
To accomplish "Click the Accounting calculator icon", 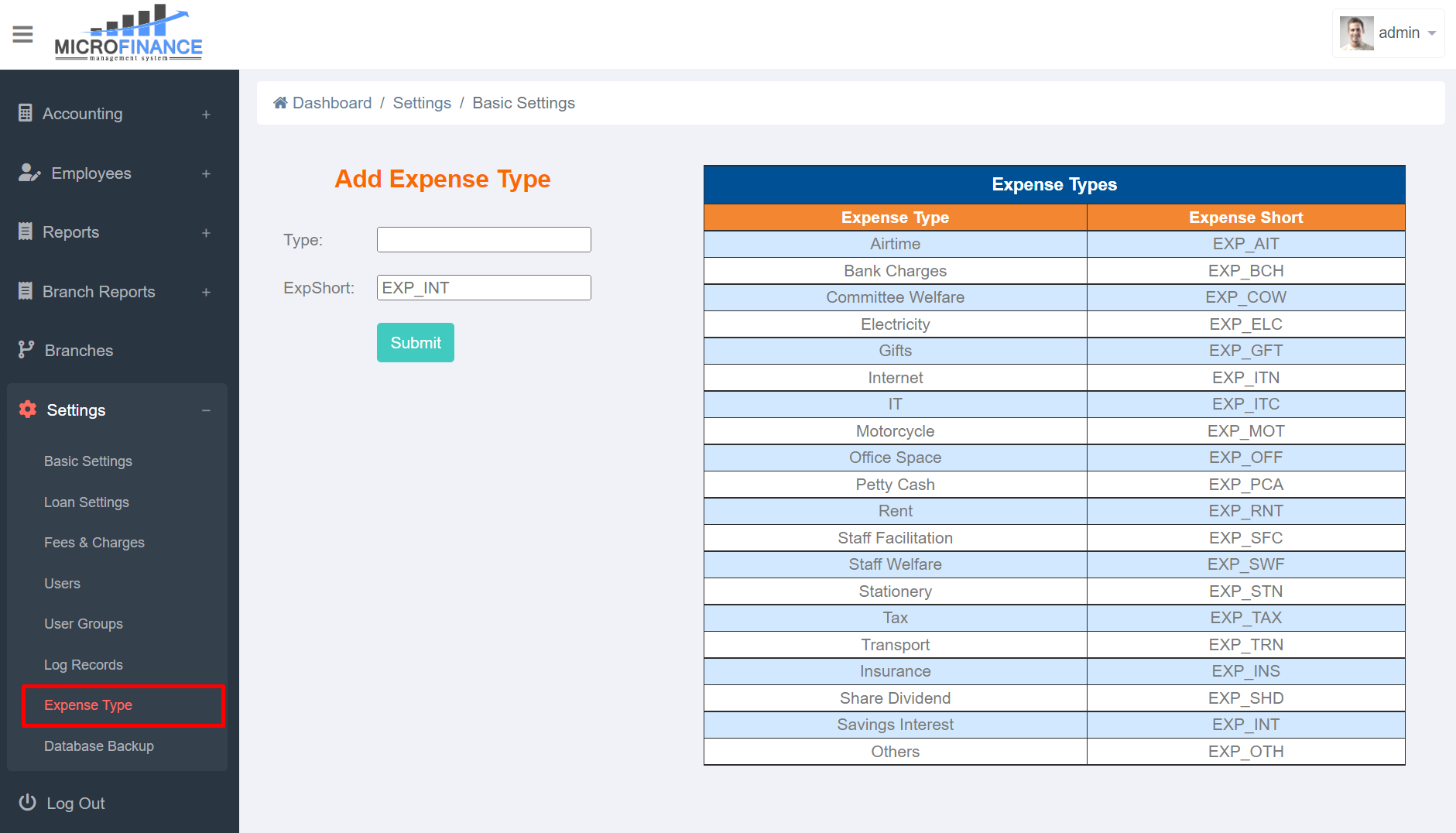I will point(26,113).
